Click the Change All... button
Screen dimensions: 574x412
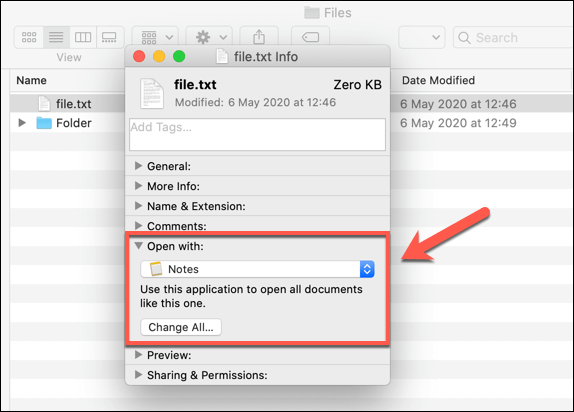(x=181, y=327)
